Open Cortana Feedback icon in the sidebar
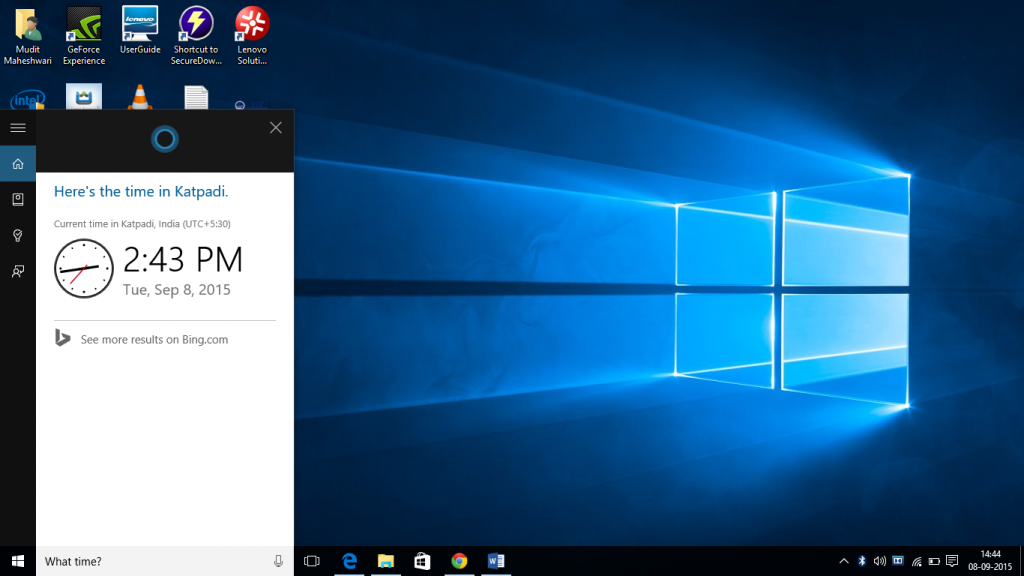Image resolution: width=1024 pixels, height=576 pixels. point(18,271)
